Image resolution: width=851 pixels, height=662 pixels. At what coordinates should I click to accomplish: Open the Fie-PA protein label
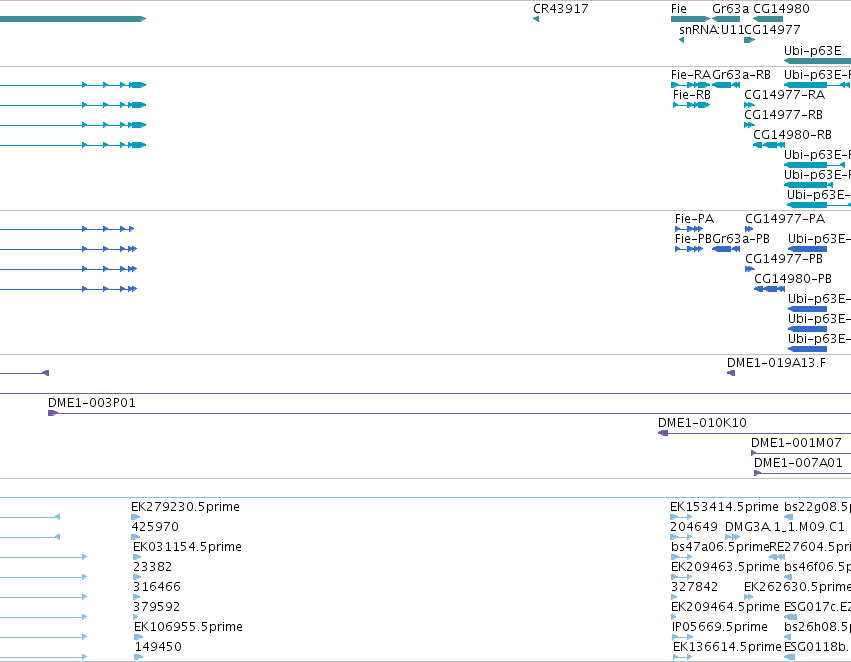click(x=694, y=219)
